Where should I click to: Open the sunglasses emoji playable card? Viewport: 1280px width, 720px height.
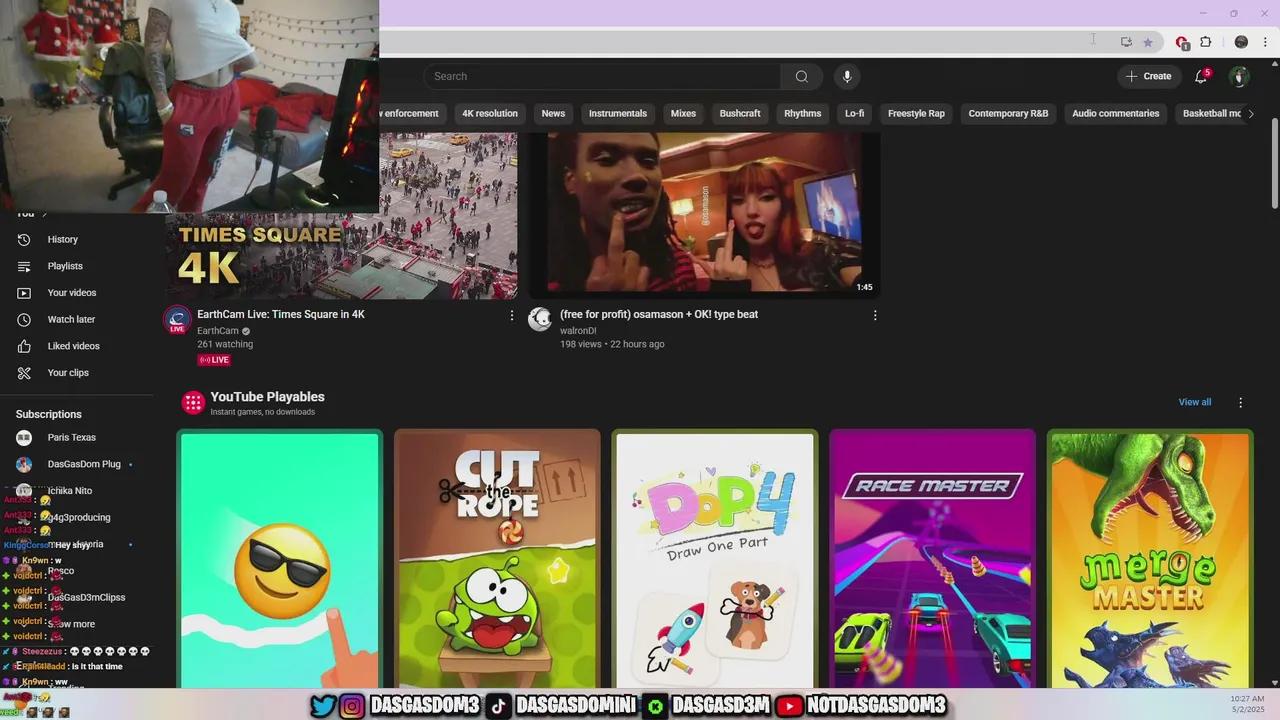280,559
